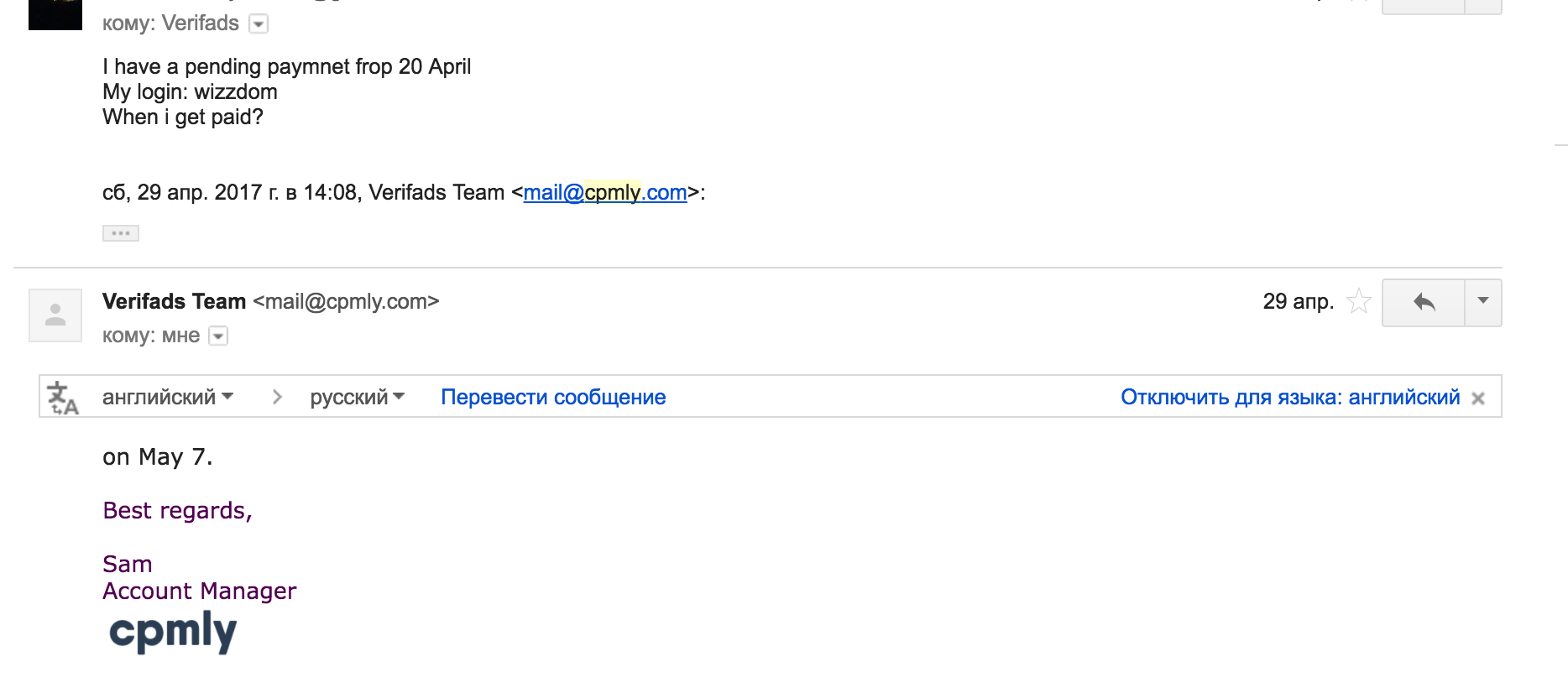Show trimmed content with the three dots button
This screenshot has width=1568, height=698.
pos(121,233)
